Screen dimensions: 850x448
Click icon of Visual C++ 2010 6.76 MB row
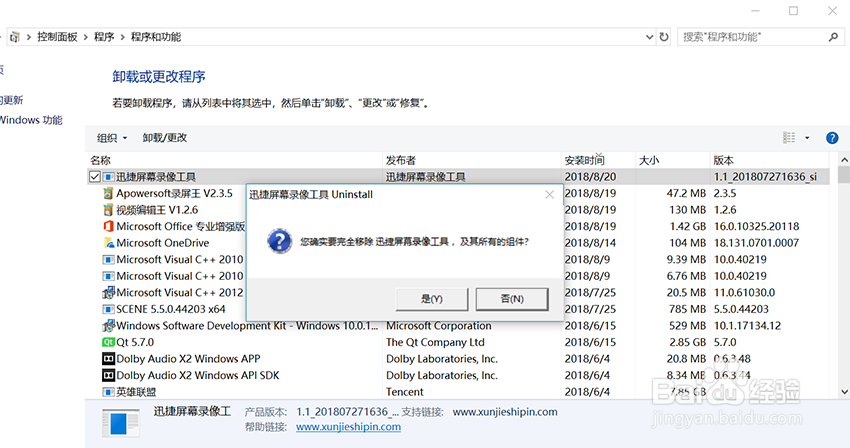click(x=108, y=276)
